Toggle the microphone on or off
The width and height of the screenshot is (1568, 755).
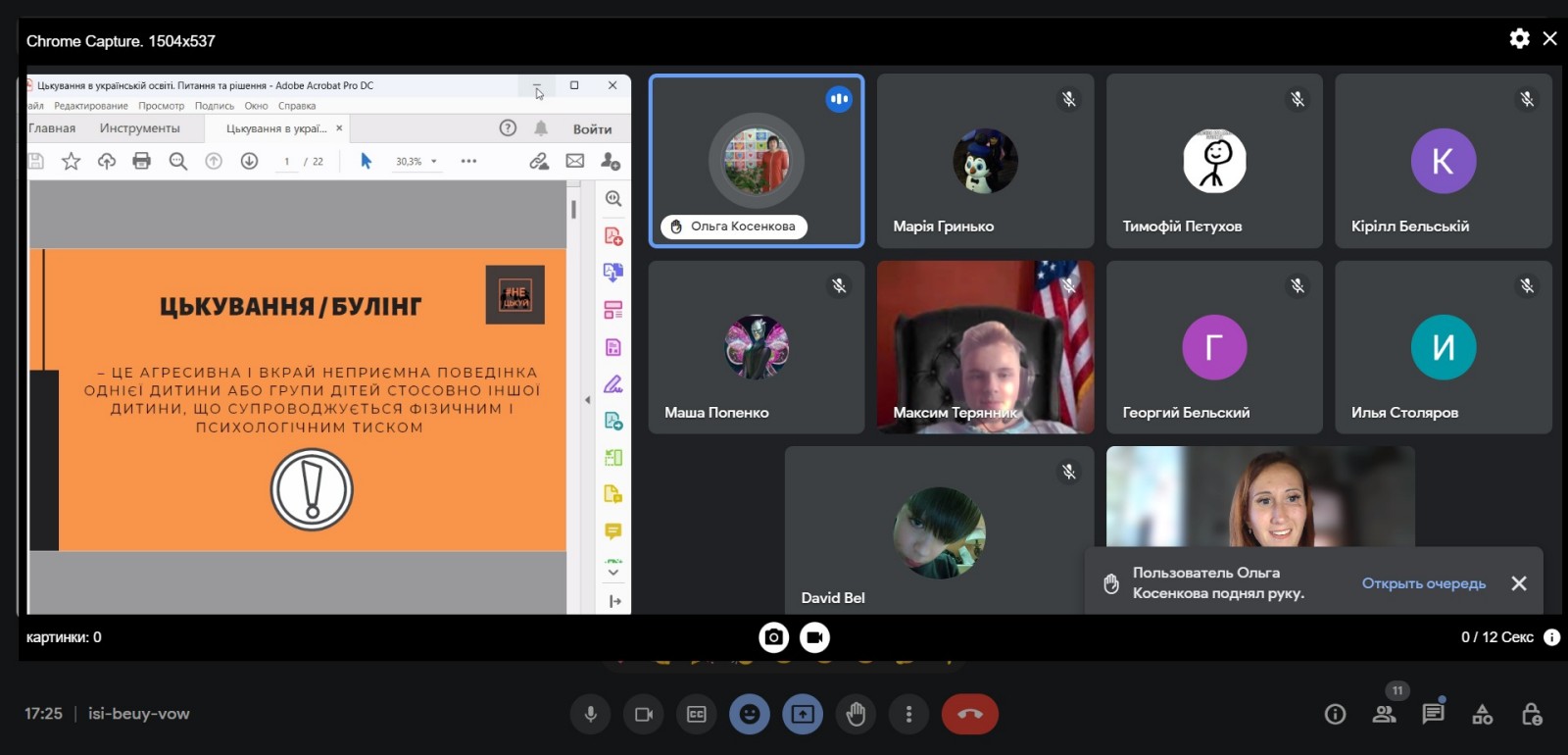pyautogui.click(x=591, y=714)
